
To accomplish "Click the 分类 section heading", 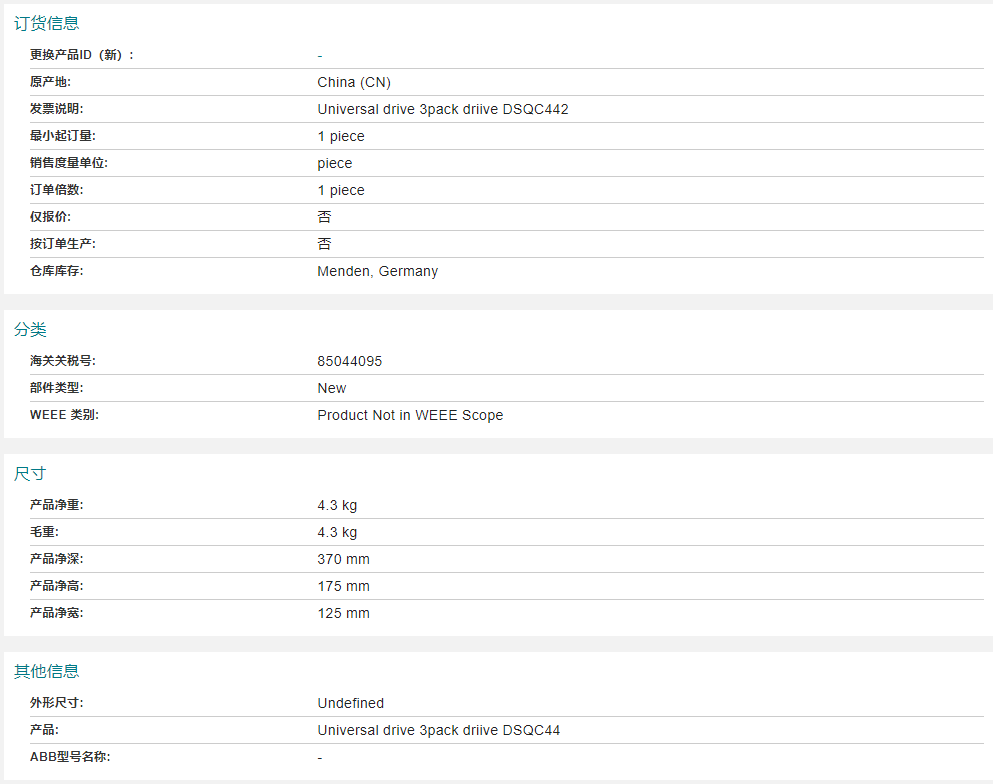I will [x=30, y=329].
